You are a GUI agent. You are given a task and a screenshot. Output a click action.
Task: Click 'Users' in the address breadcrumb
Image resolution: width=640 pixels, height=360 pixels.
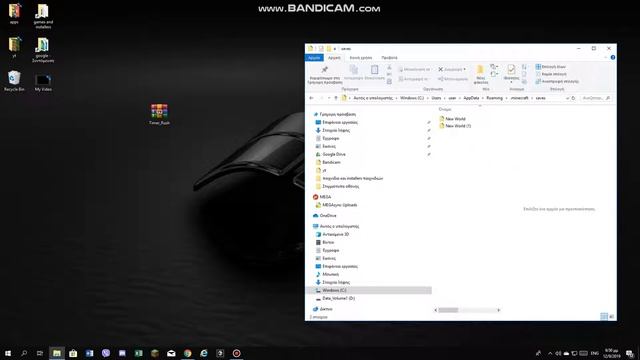[436, 98]
